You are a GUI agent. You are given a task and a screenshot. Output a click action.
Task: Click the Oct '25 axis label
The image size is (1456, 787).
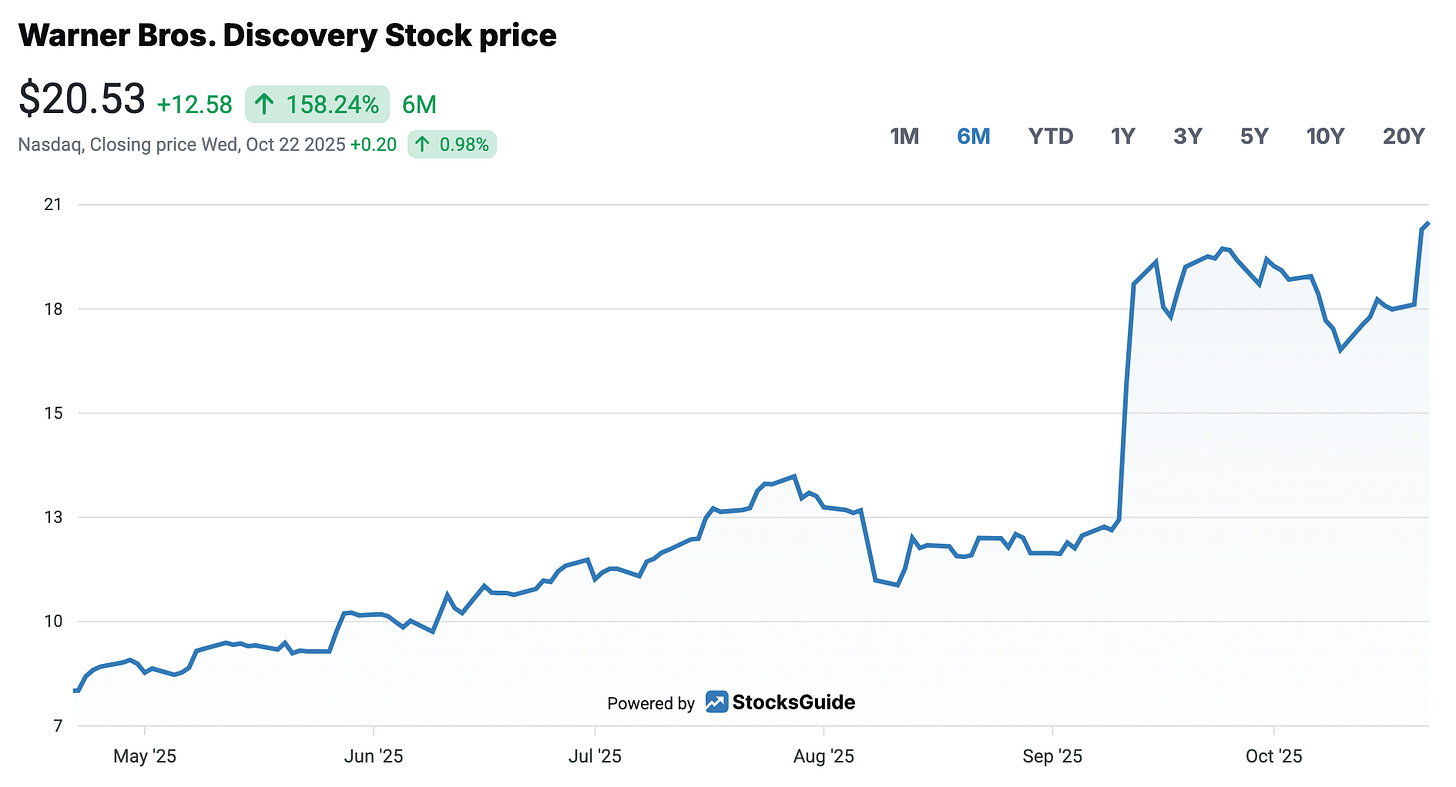[1274, 757]
